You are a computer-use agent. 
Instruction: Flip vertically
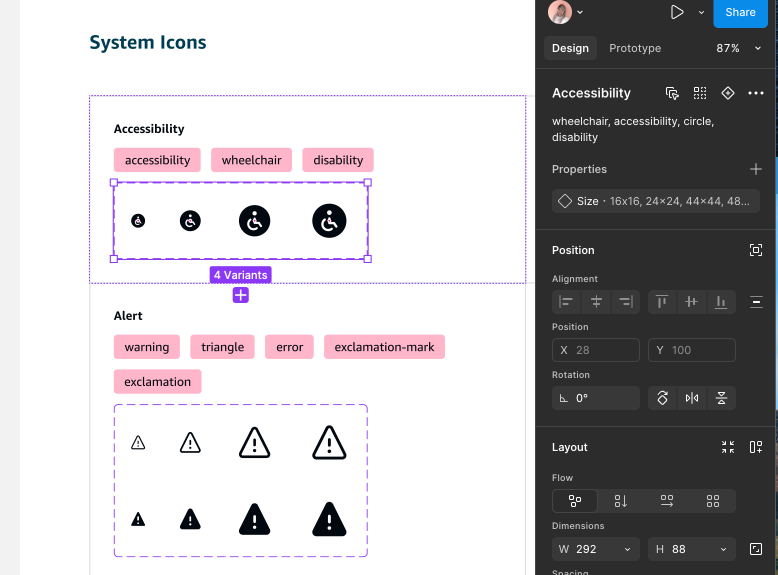pos(721,398)
